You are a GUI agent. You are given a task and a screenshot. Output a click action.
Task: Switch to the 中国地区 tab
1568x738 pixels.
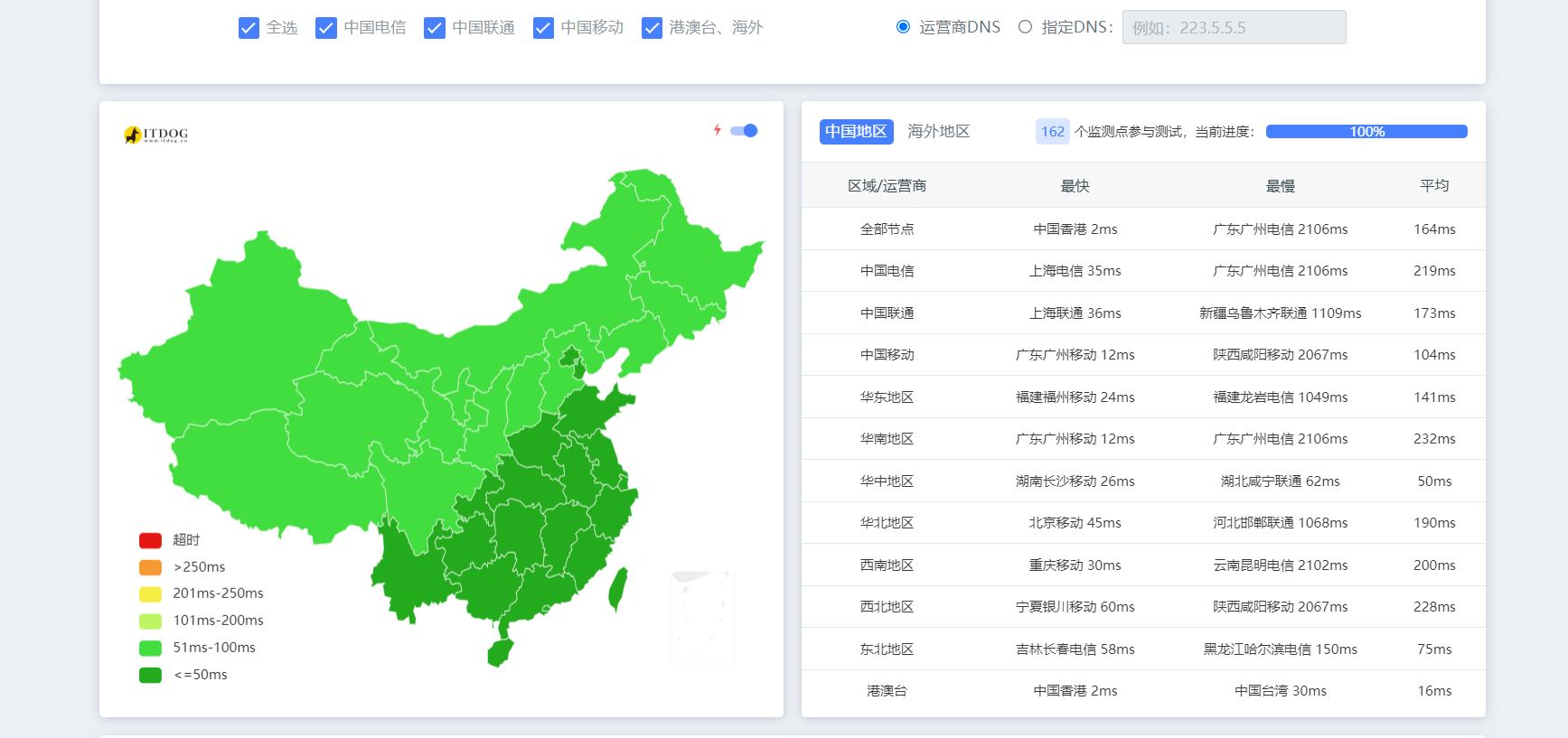tap(856, 132)
